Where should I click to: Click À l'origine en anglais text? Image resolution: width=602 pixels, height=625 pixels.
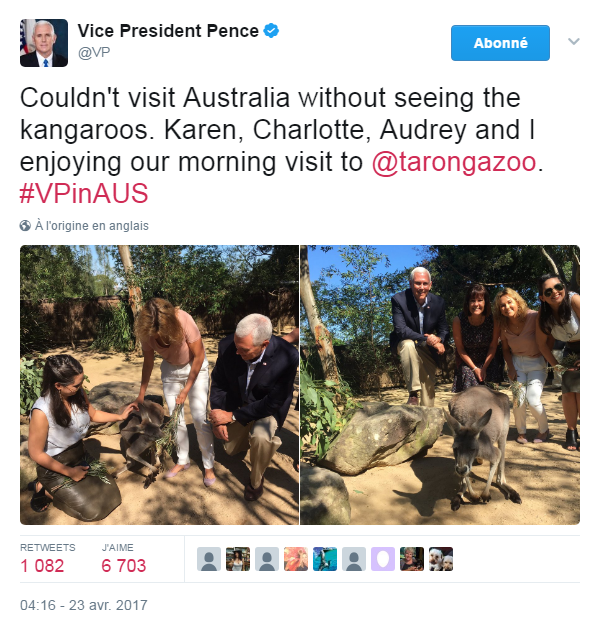[92, 226]
